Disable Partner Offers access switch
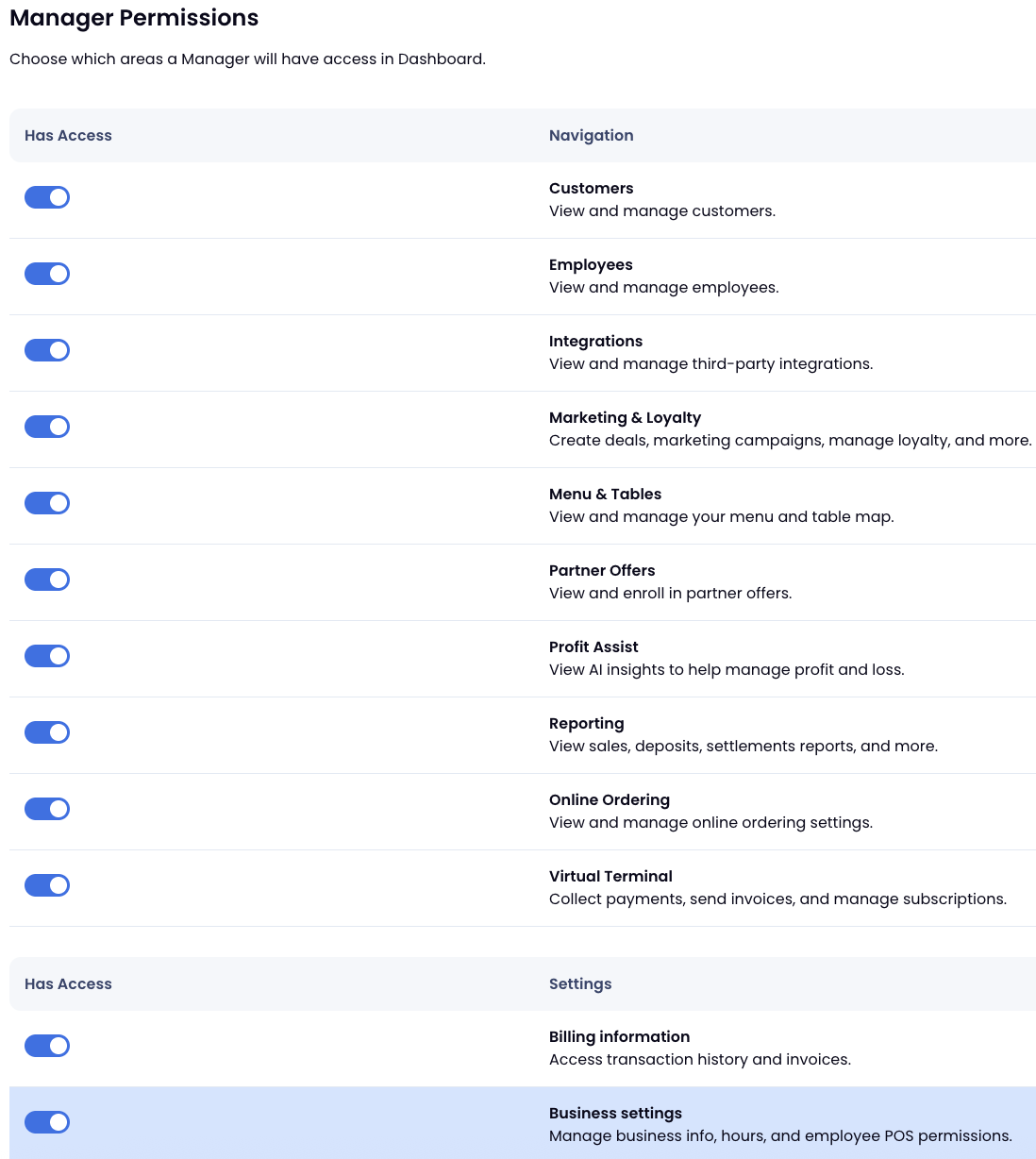This screenshot has width=1036, height=1159. [47, 579]
